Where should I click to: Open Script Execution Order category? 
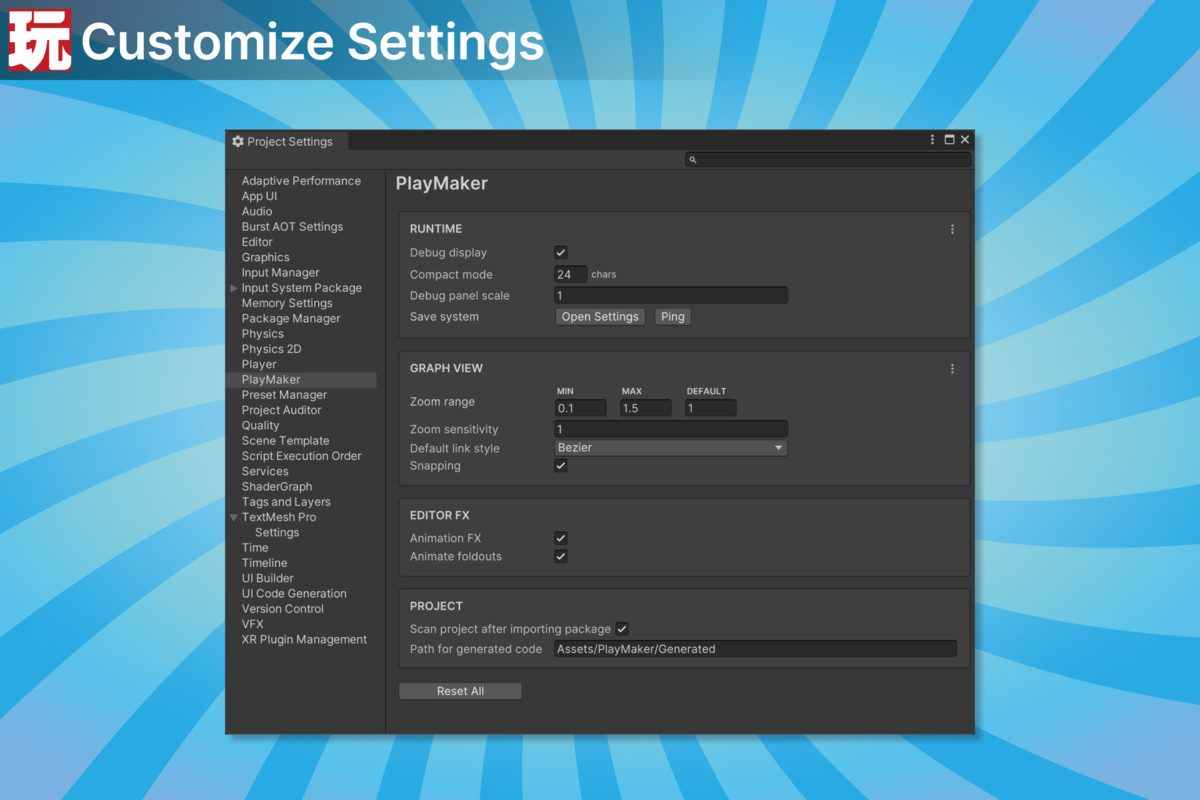[x=302, y=456]
